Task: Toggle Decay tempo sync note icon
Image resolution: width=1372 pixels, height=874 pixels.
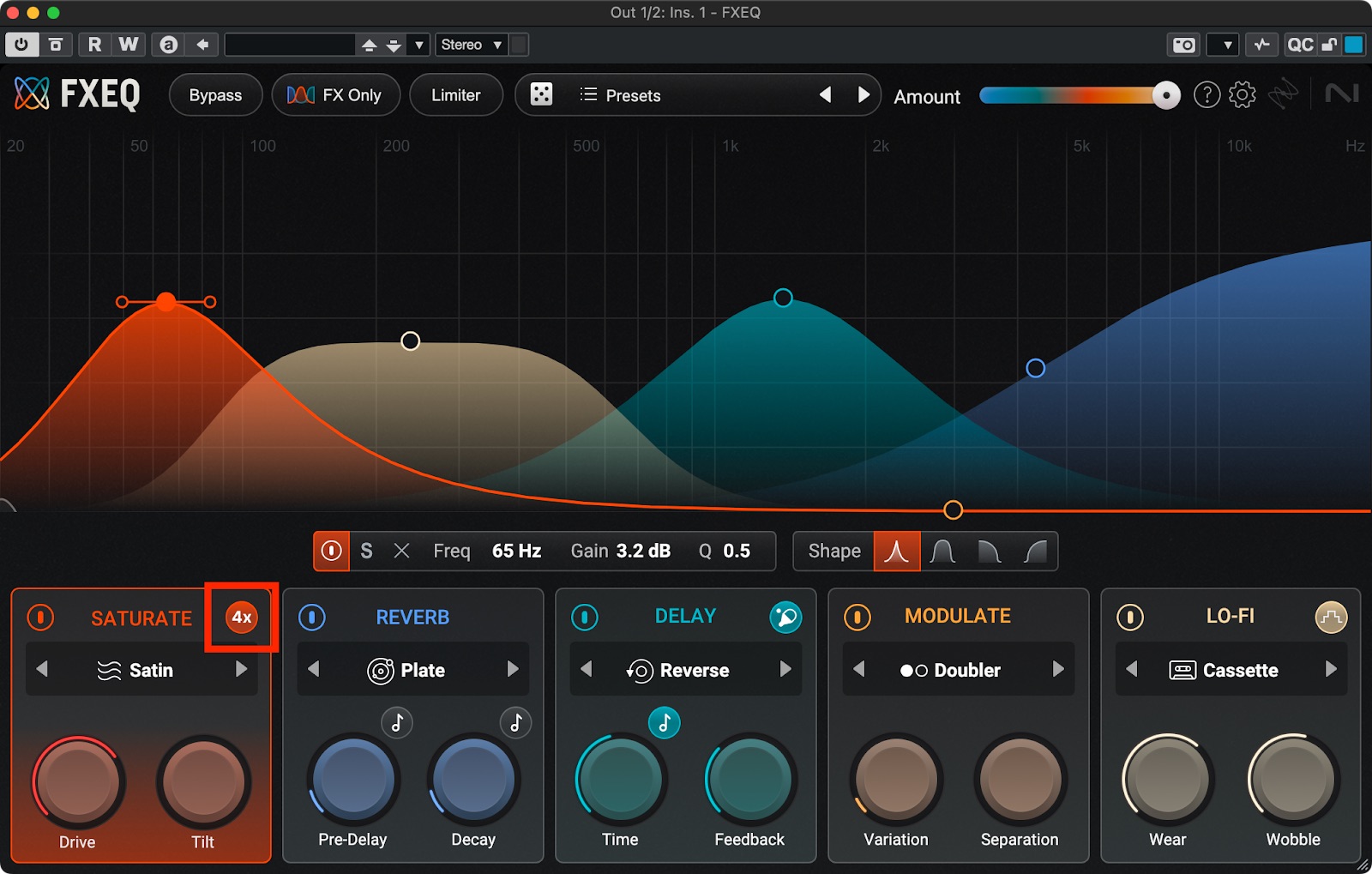Action: (x=516, y=723)
